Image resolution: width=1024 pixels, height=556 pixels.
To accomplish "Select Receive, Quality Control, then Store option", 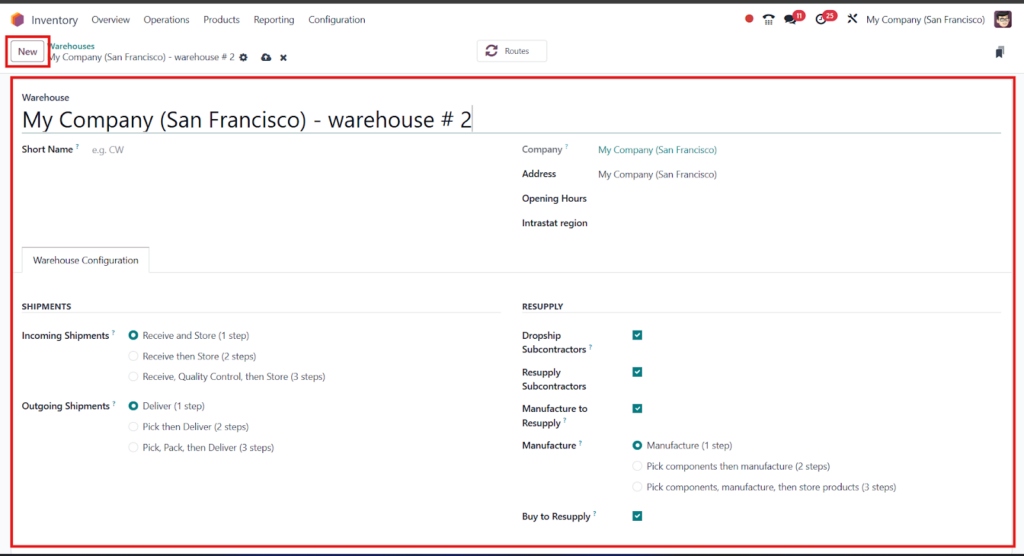I will (133, 376).
